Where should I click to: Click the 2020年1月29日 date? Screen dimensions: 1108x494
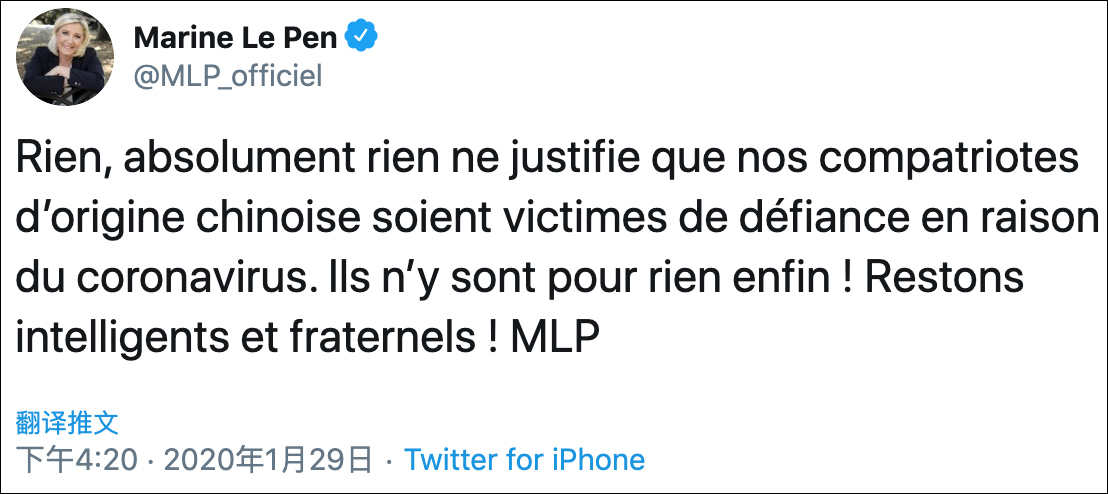(267, 460)
